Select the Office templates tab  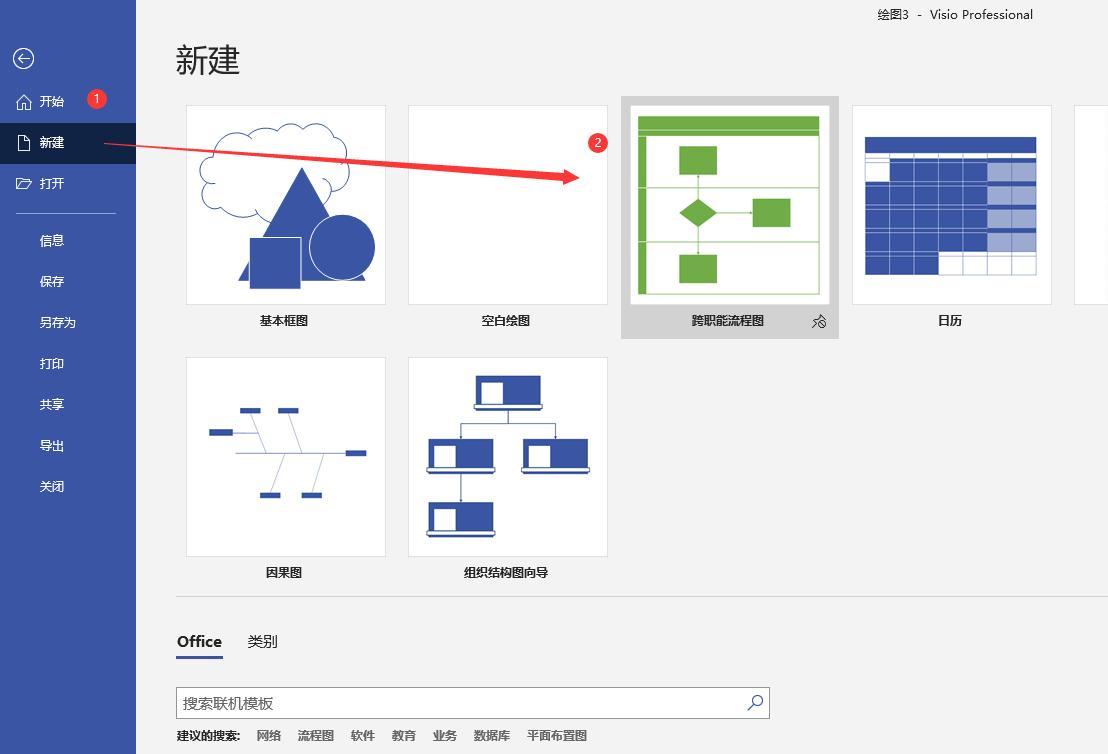pos(199,641)
